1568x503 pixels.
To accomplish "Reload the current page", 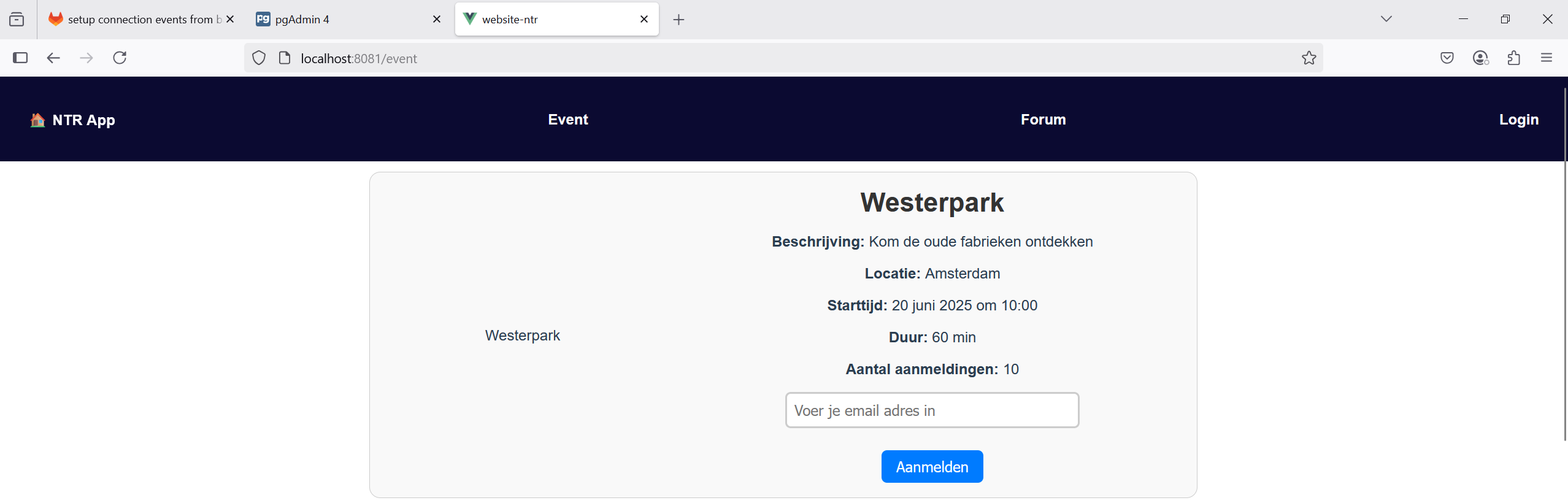I will click(120, 58).
